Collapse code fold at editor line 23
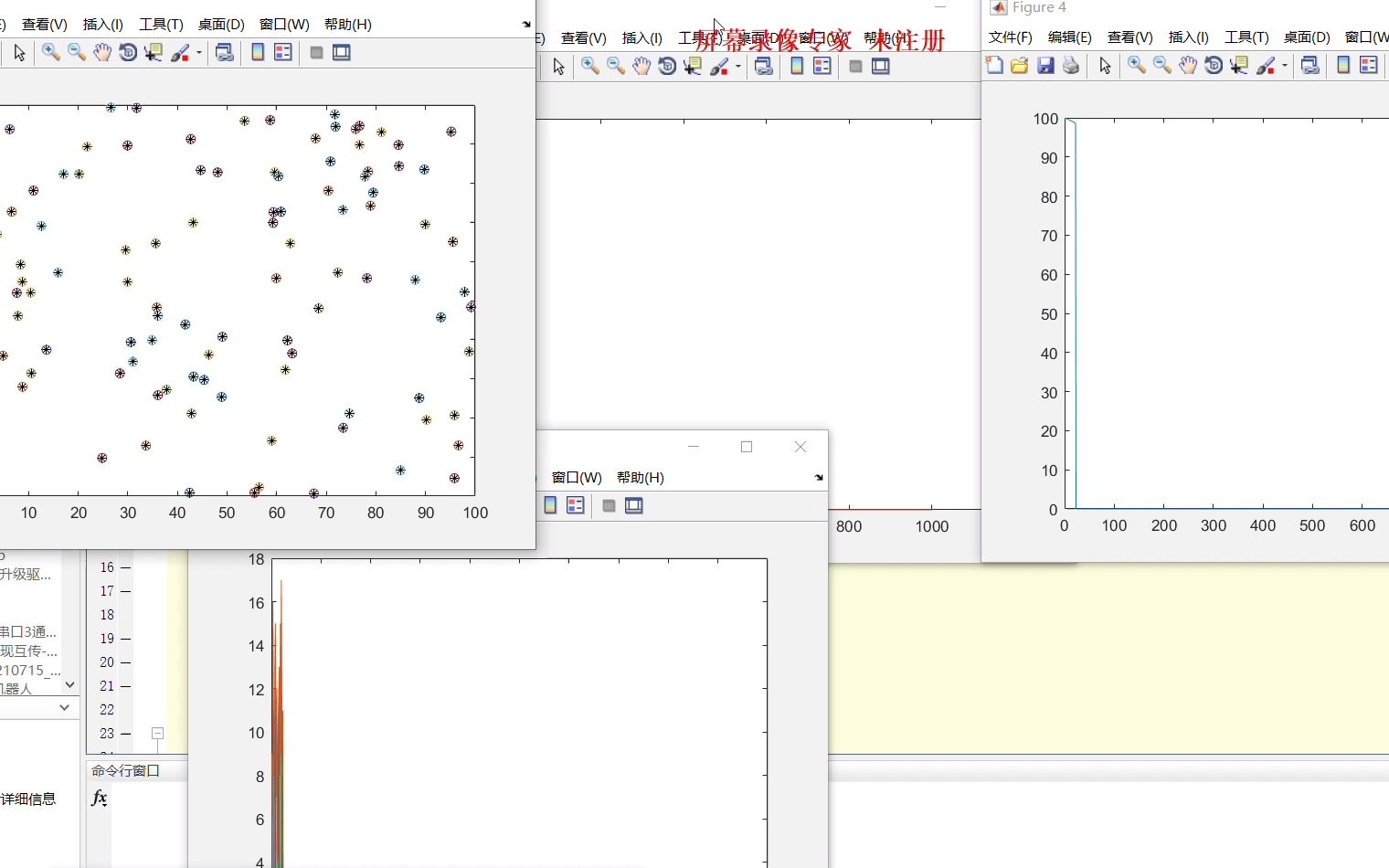 click(x=157, y=733)
